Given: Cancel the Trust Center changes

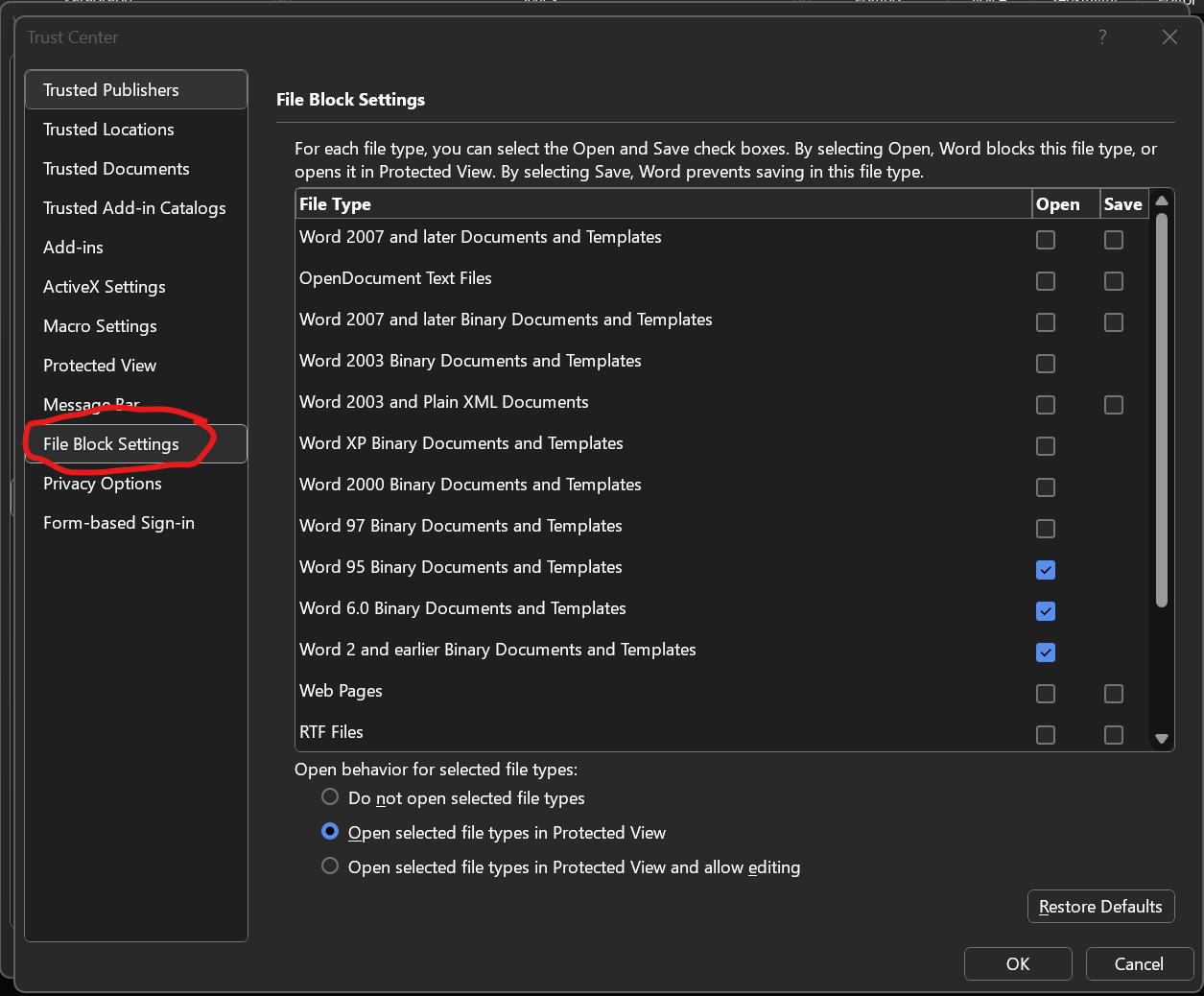Looking at the screenshot, I should [x=1139, y=964].
